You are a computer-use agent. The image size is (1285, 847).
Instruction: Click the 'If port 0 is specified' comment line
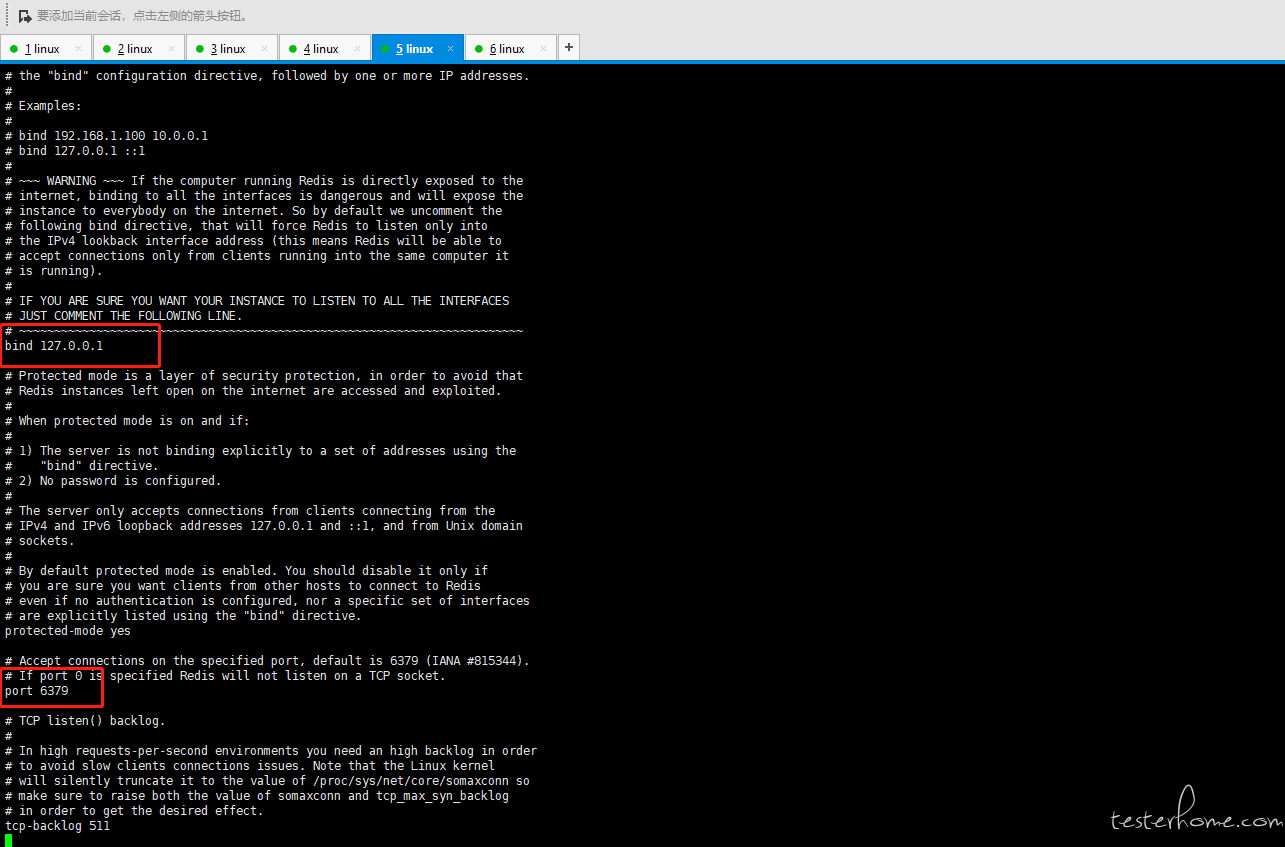point(225,676)
